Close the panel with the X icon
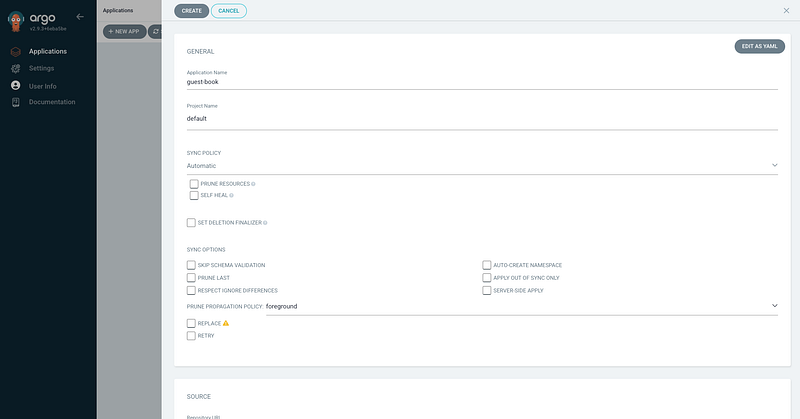The width and height of the screenshot is (800, 419). click(x=786, y=11)
